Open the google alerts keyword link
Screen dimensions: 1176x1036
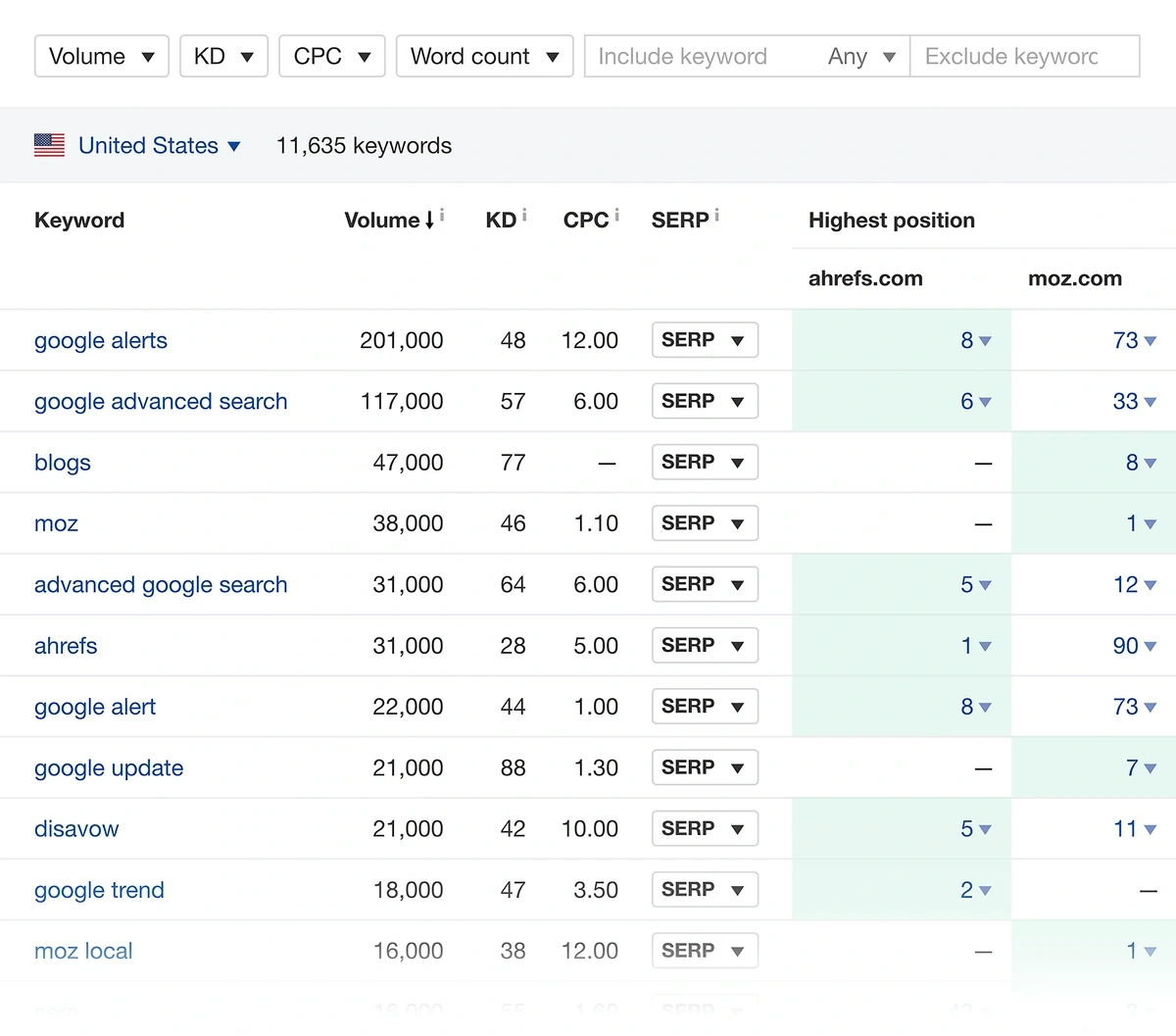pyautogui.click(x=101, y=340)
